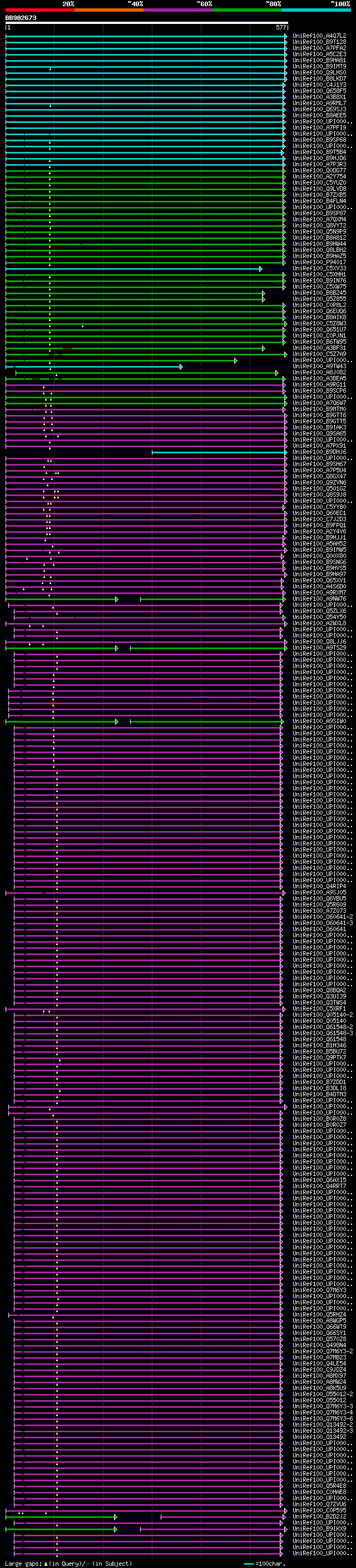This screenshot has height=1568, width=356.
Task: Select hit label UniRef100_A3BF31
Action: point(319,348)
